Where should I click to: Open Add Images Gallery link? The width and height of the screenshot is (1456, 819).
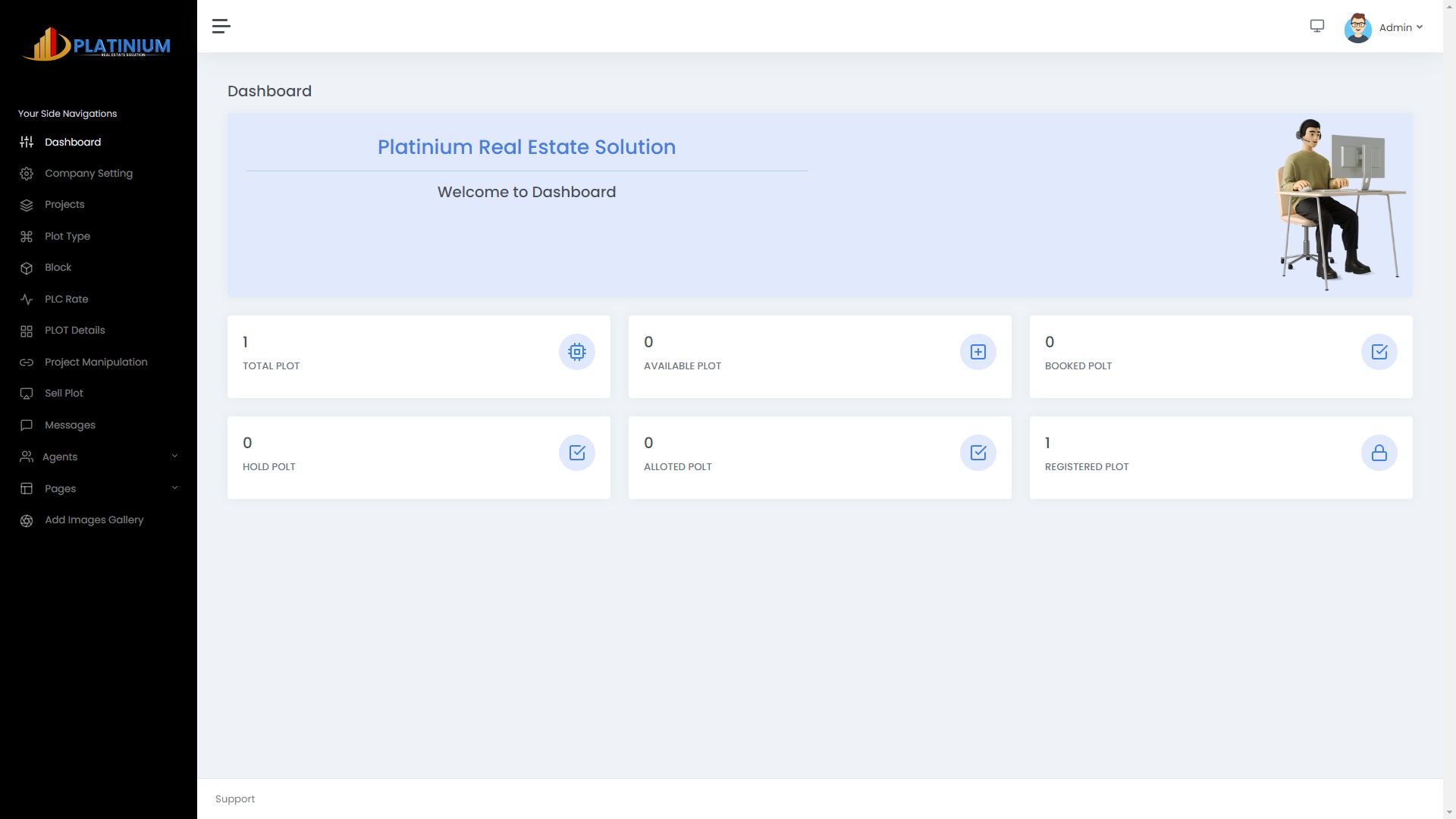pyautogui.click(x=93, y=520)
